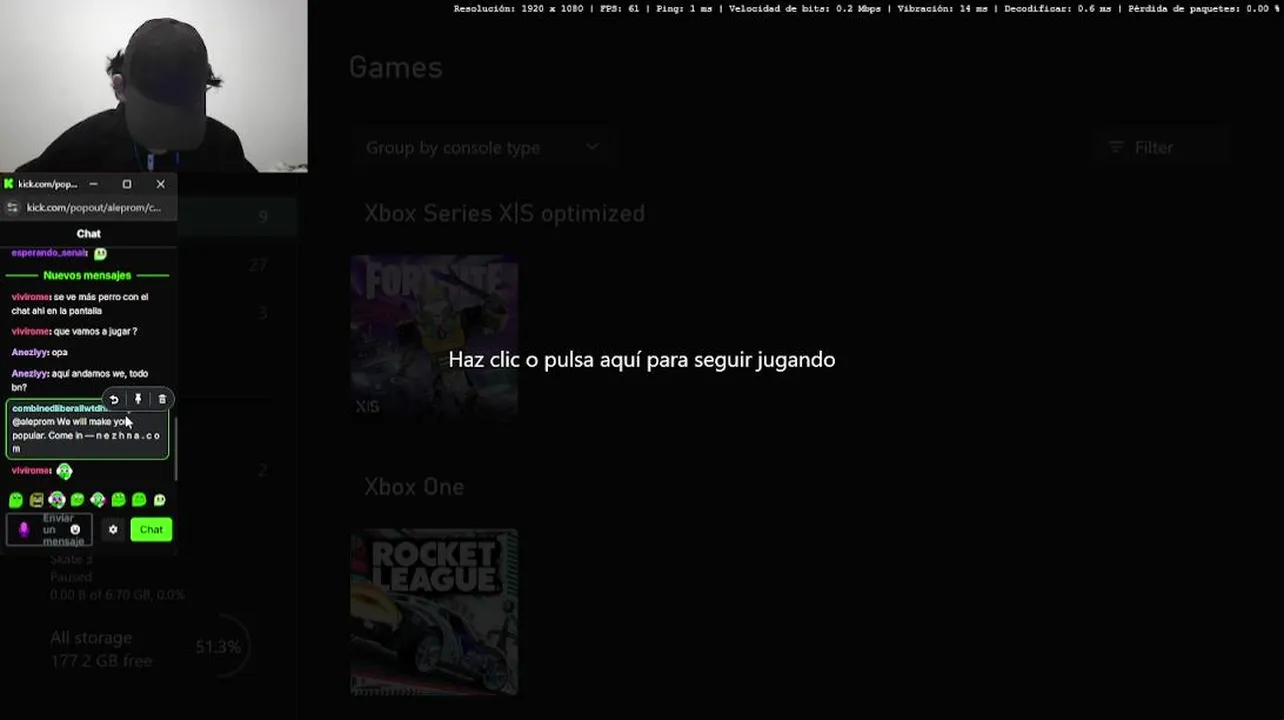Open the Fortnite game thumbnail
Image resolution: width=1284 pixels, height=720 pixels.
point(434,337)
